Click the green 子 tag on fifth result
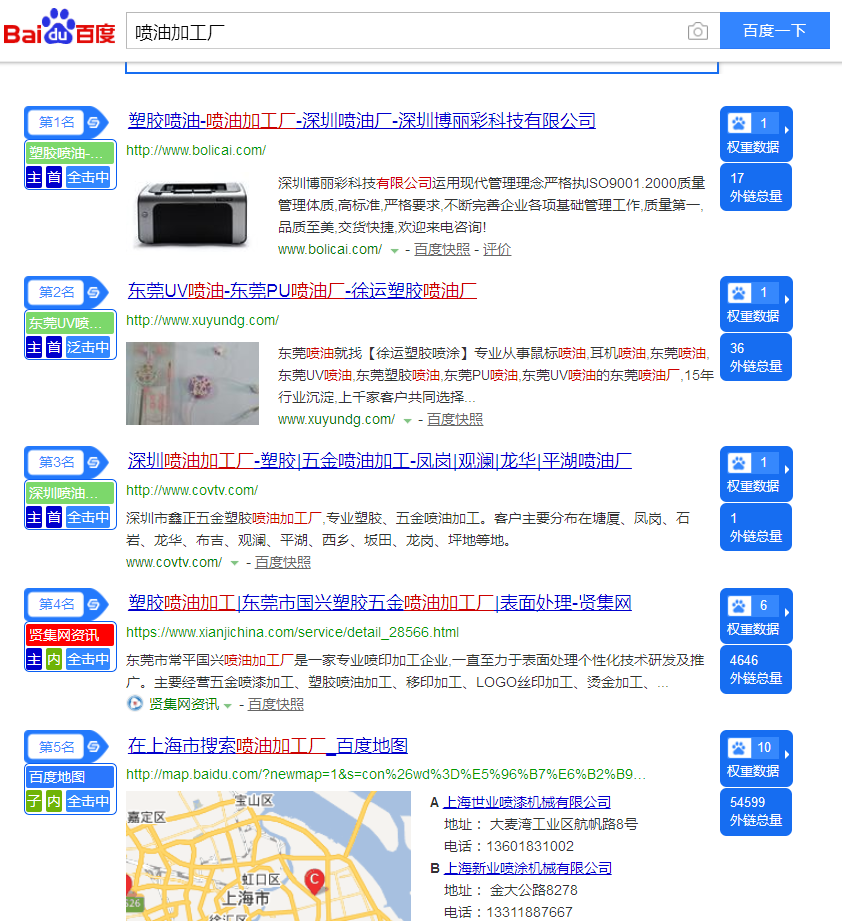This screenshot has width=842, height=921. coord(34,801)
